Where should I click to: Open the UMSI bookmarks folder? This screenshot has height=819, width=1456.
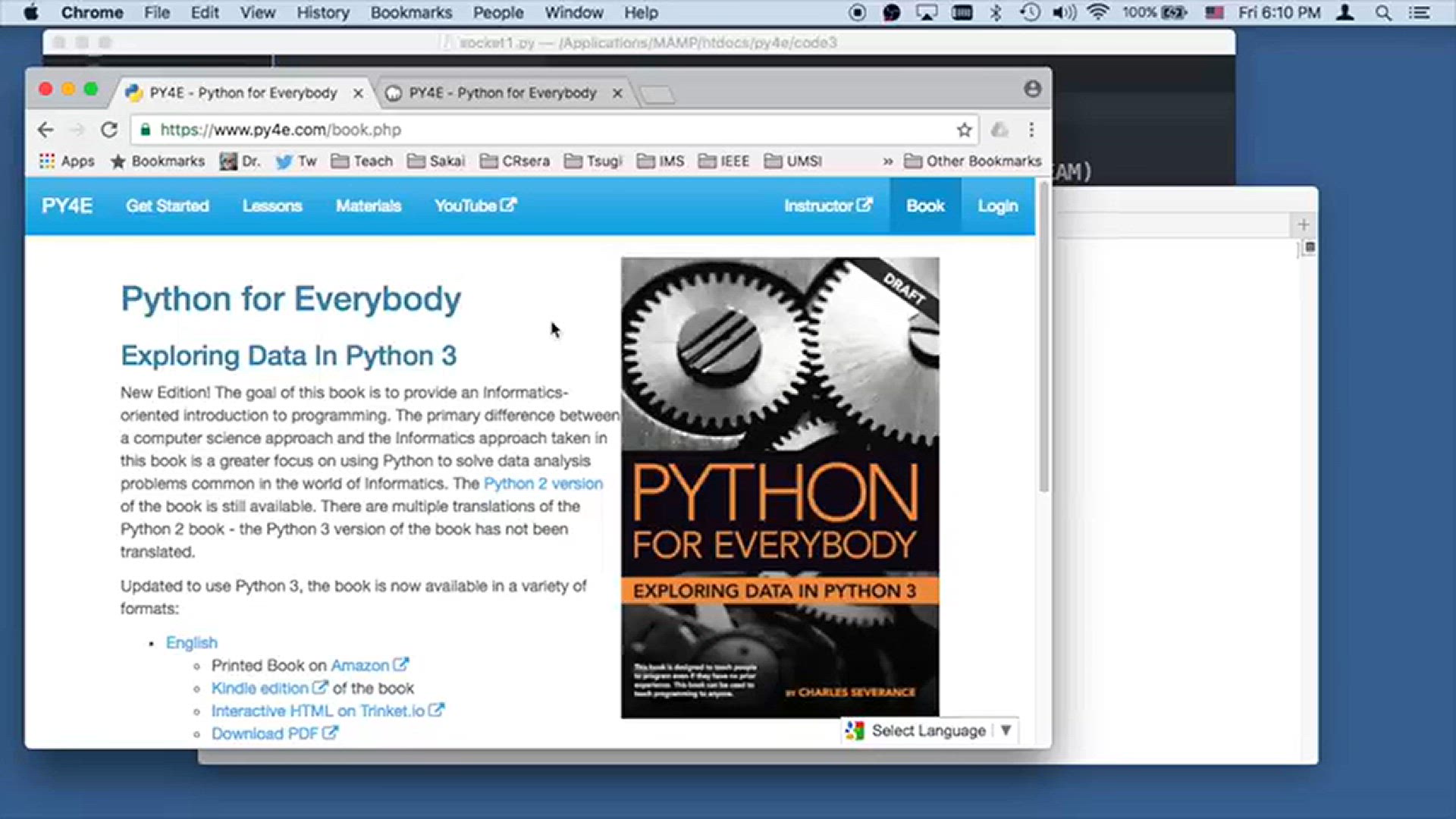tap(793, 161)
